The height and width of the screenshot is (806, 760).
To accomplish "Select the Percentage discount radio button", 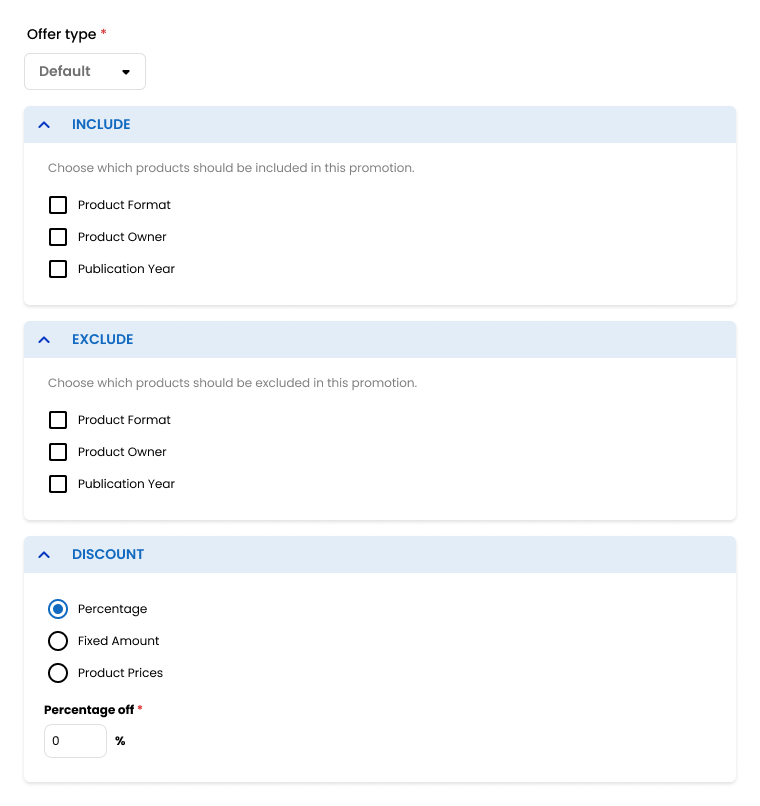I will point(58,609).
